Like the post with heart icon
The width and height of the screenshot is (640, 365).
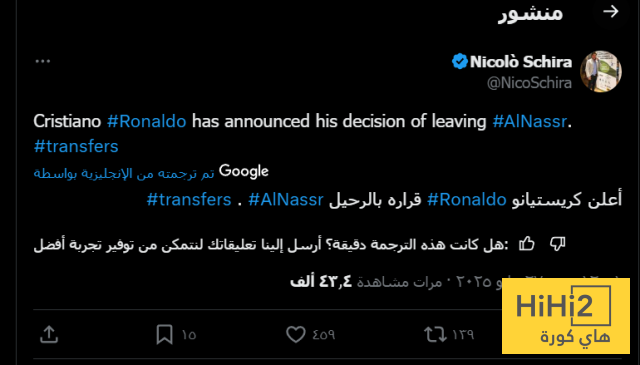point(296,334)
